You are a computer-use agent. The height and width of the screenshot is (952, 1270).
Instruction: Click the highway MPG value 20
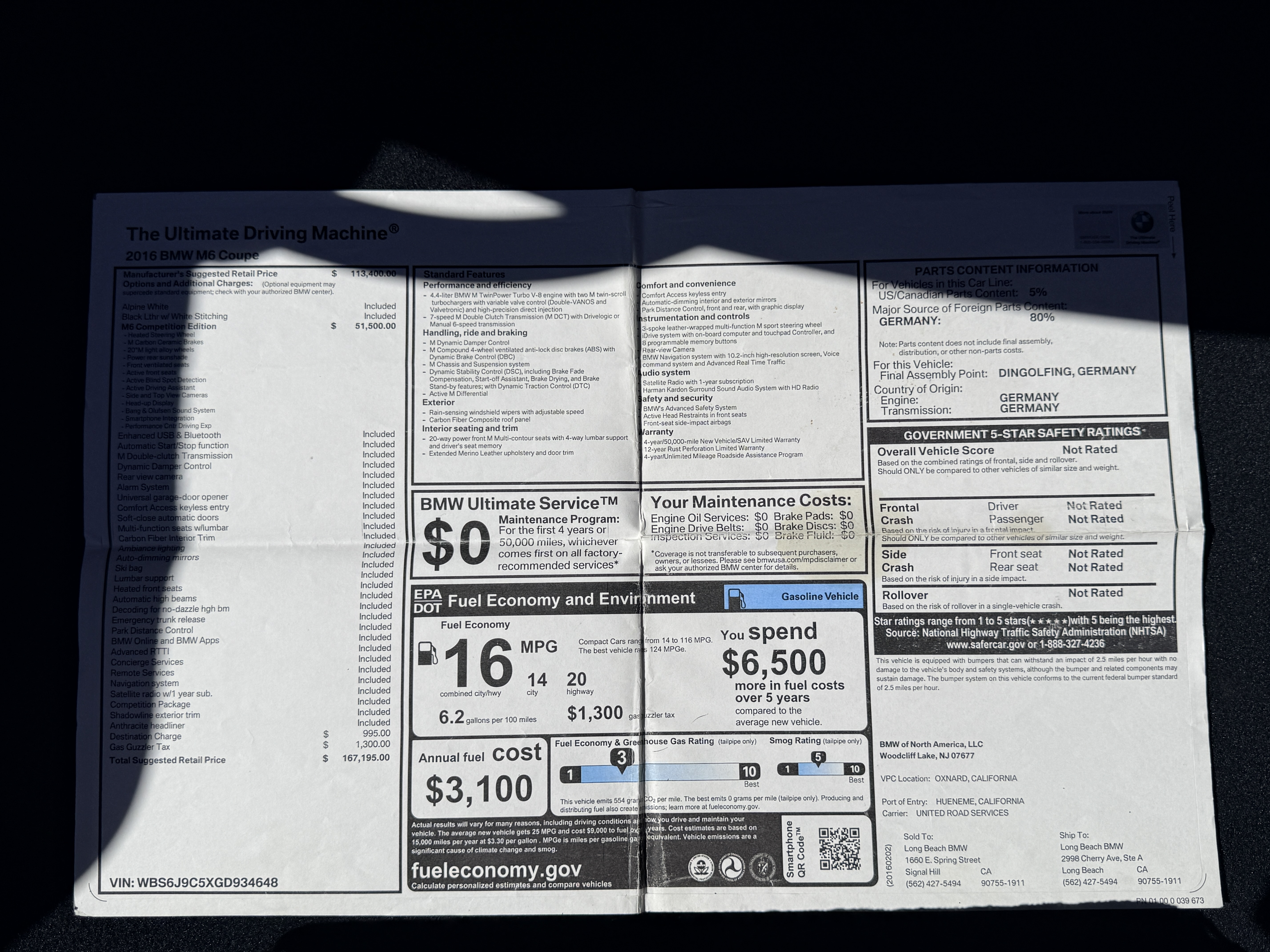(577, 679)
